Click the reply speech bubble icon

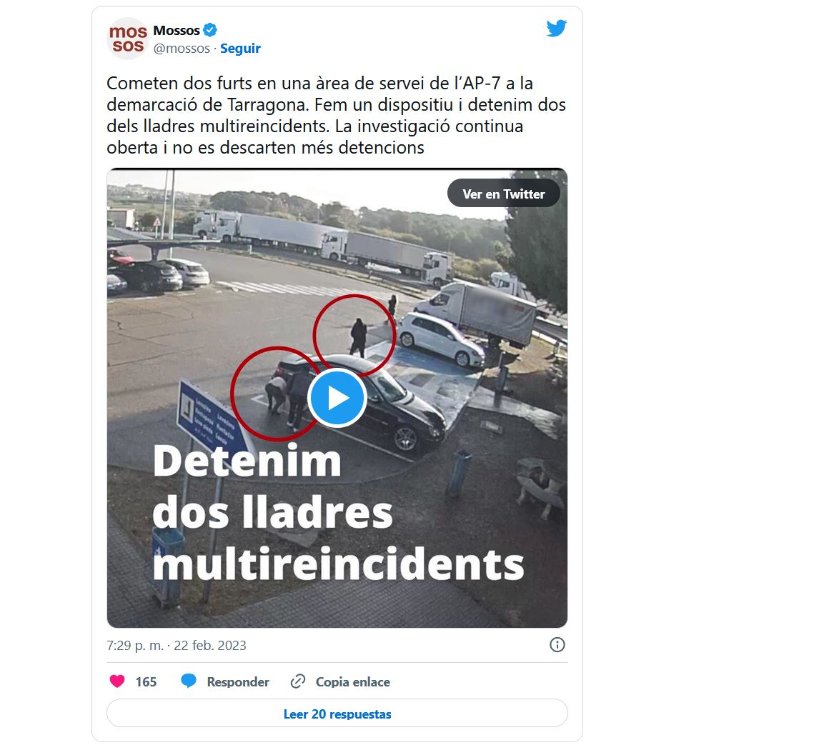(189, 681)
